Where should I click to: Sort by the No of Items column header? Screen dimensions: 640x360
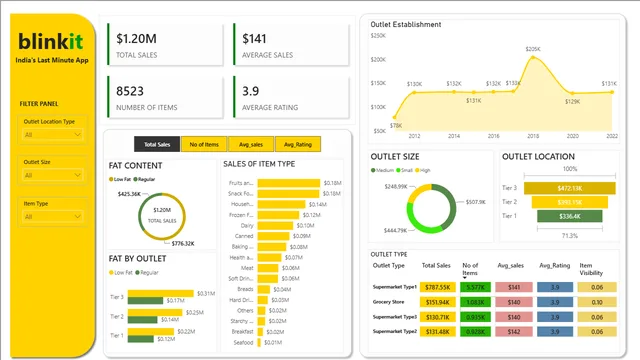470,269
